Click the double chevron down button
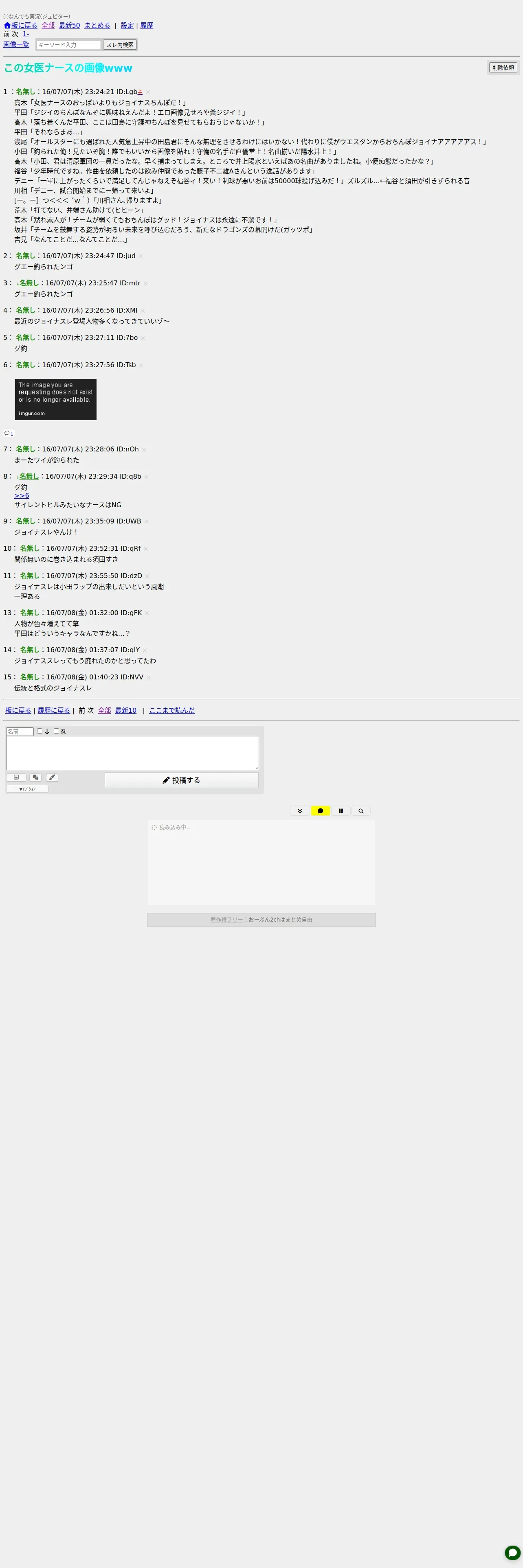This screenshot has width=523, height=1568. coord(299,811)
